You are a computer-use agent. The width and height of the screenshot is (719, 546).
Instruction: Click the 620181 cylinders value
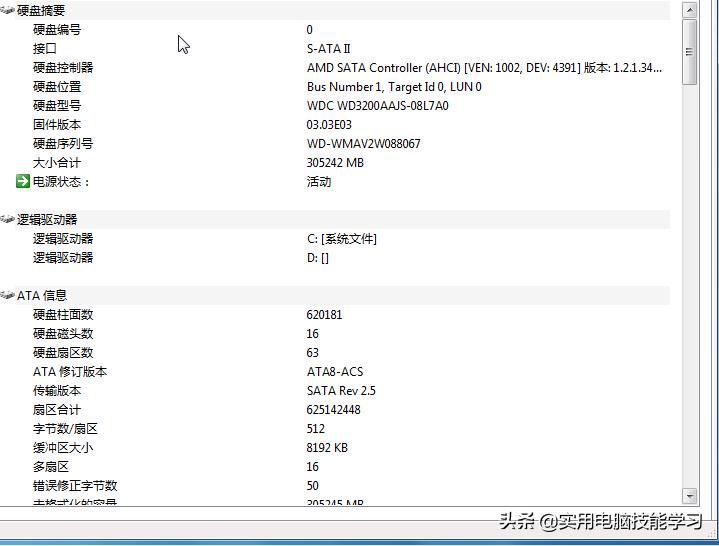coord(324,314)
